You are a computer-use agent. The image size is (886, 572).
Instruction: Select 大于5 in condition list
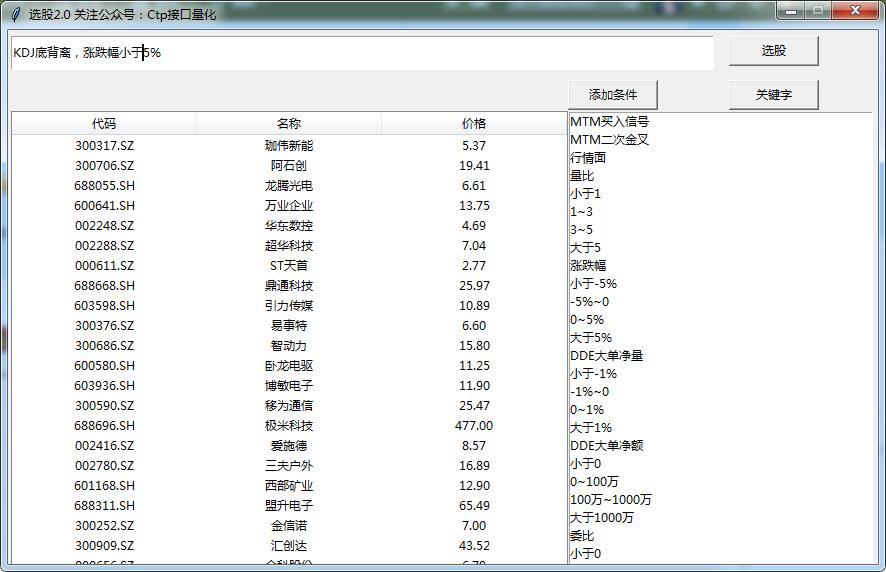click(585, 248)
